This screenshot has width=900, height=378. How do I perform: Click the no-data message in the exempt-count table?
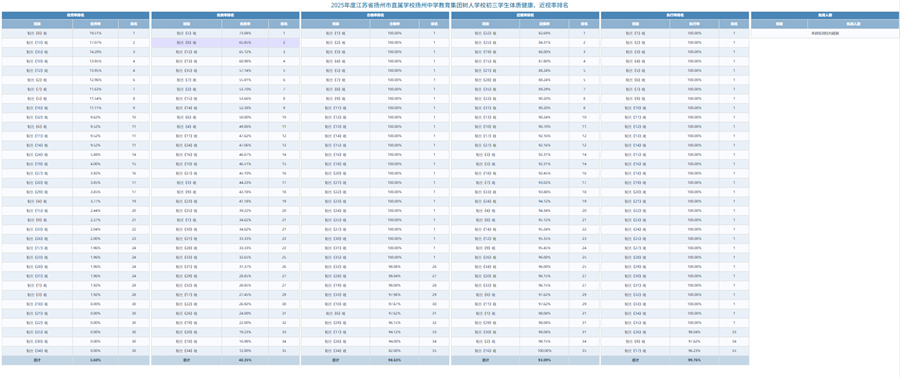[x=825, y=34]
